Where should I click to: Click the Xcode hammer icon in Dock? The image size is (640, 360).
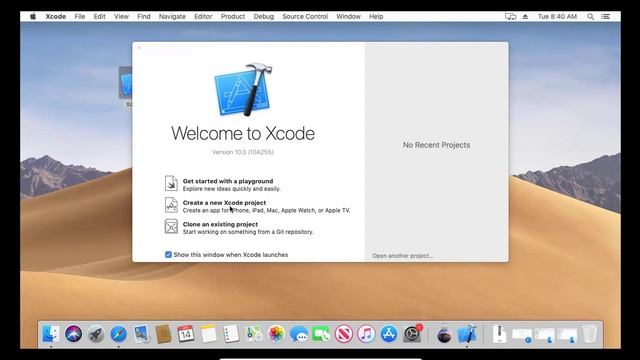(x=467, y=334)
